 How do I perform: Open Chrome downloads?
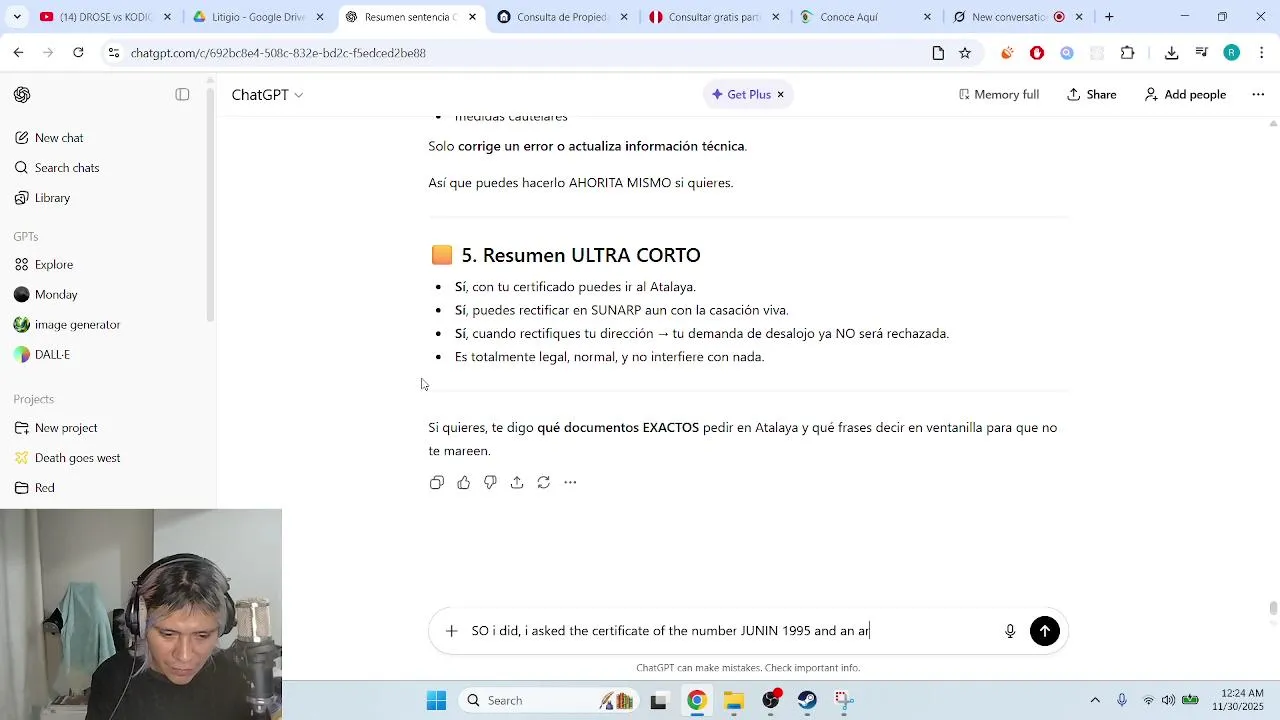click(x=1171, y=53)
